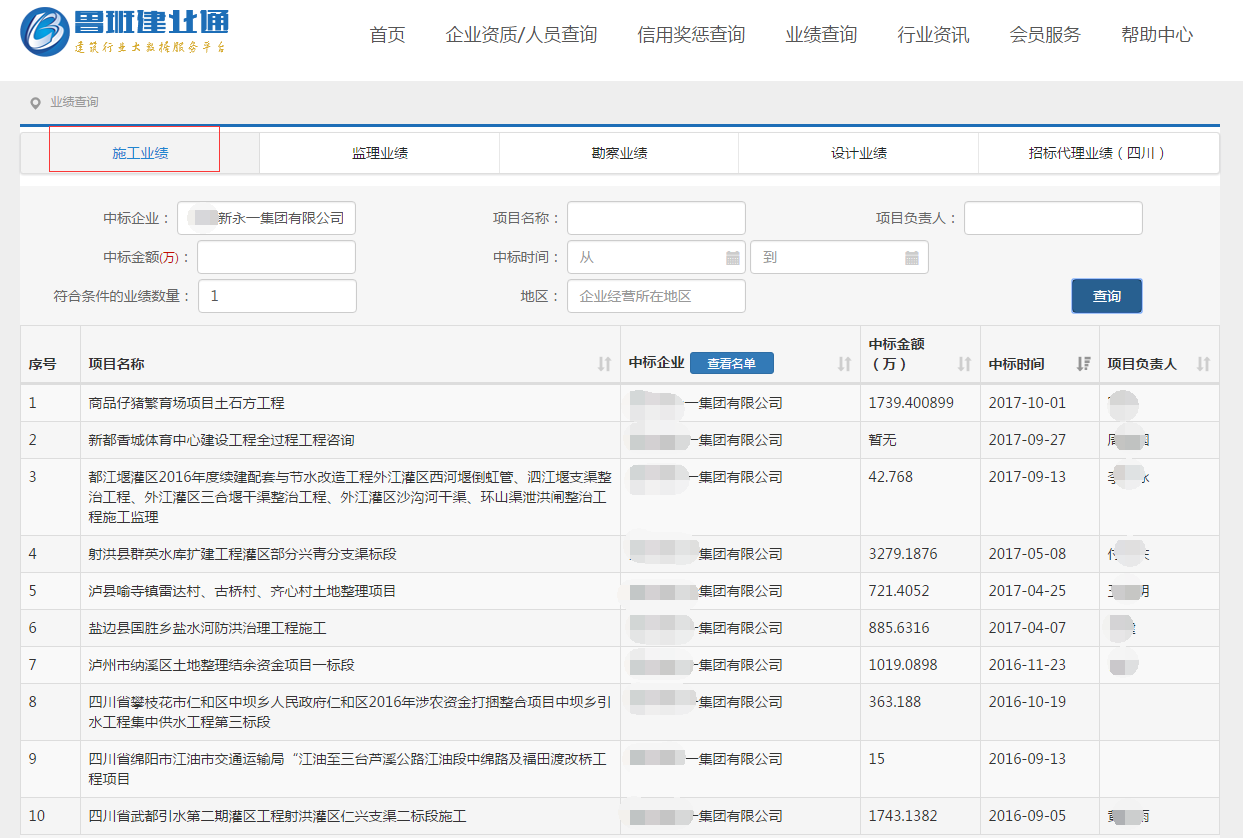Sort by 中标金额 column arrows
Screen dimensions: 1243x838
point(964,364)
